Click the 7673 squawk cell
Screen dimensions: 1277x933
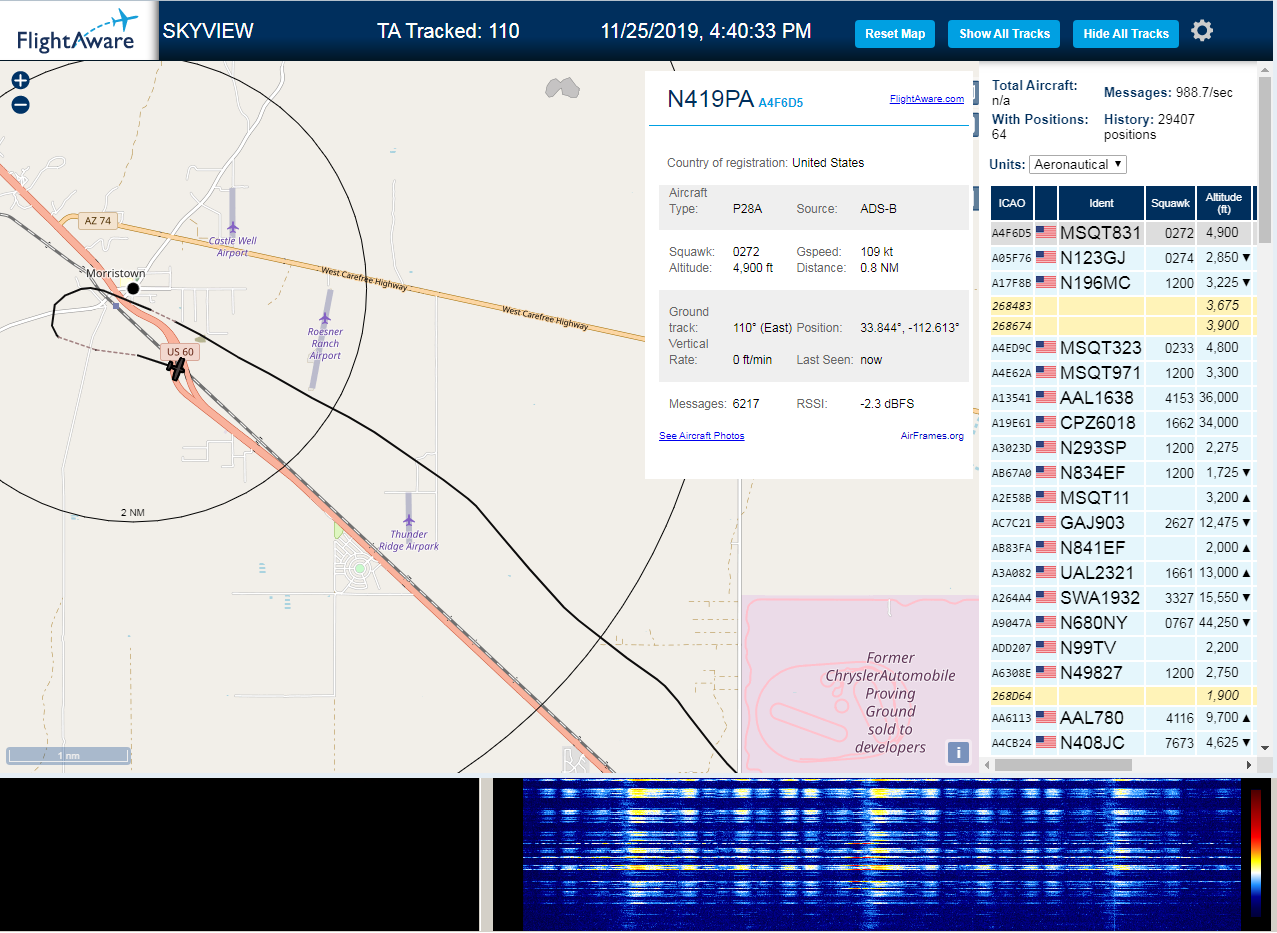coord(1171,743)
